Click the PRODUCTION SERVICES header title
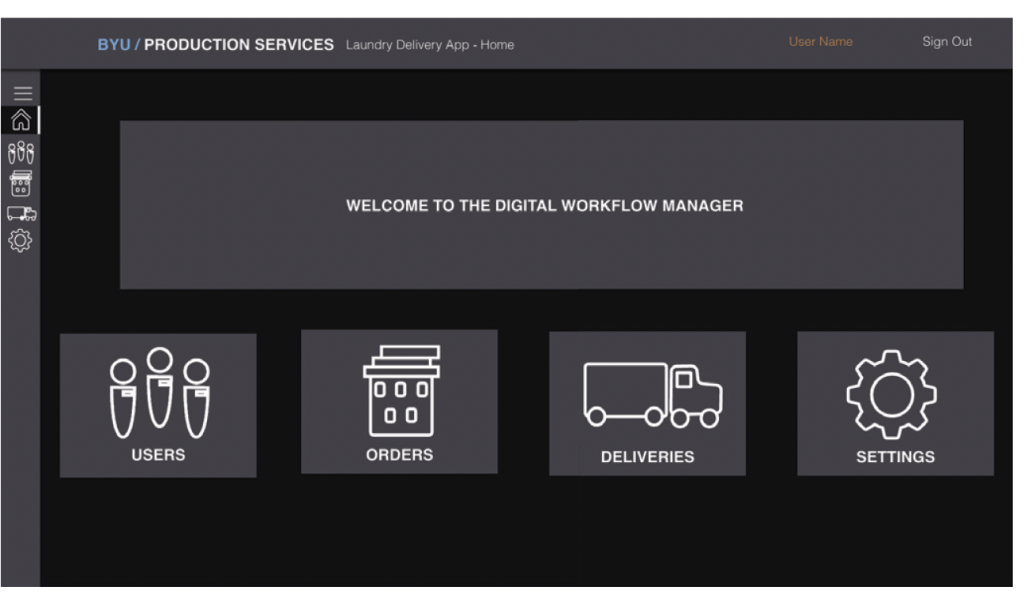This screenshot has height=613, width=1024. [239, 45]
